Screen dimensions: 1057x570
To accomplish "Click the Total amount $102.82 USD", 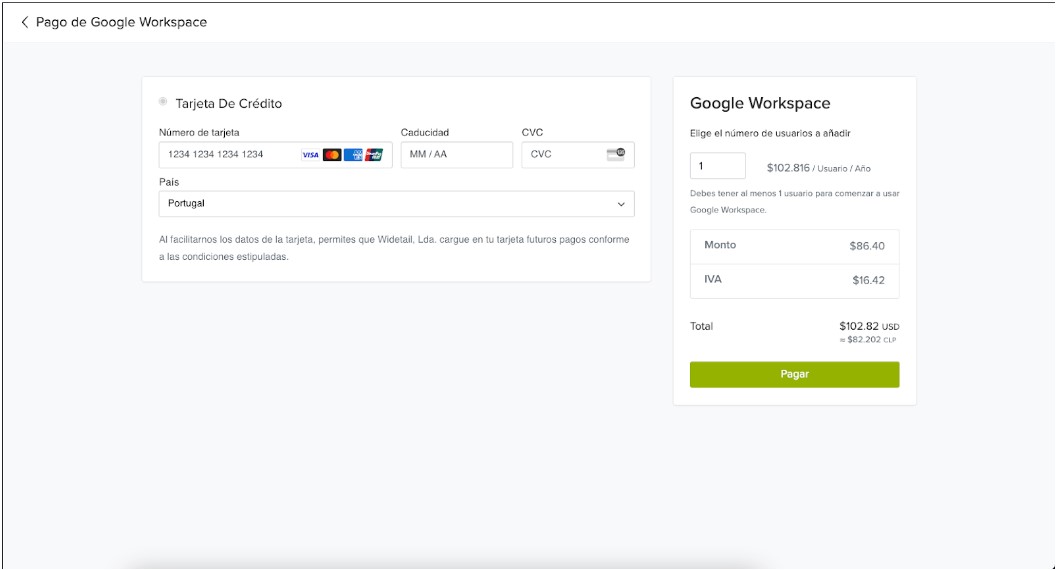I will (869, 327).
